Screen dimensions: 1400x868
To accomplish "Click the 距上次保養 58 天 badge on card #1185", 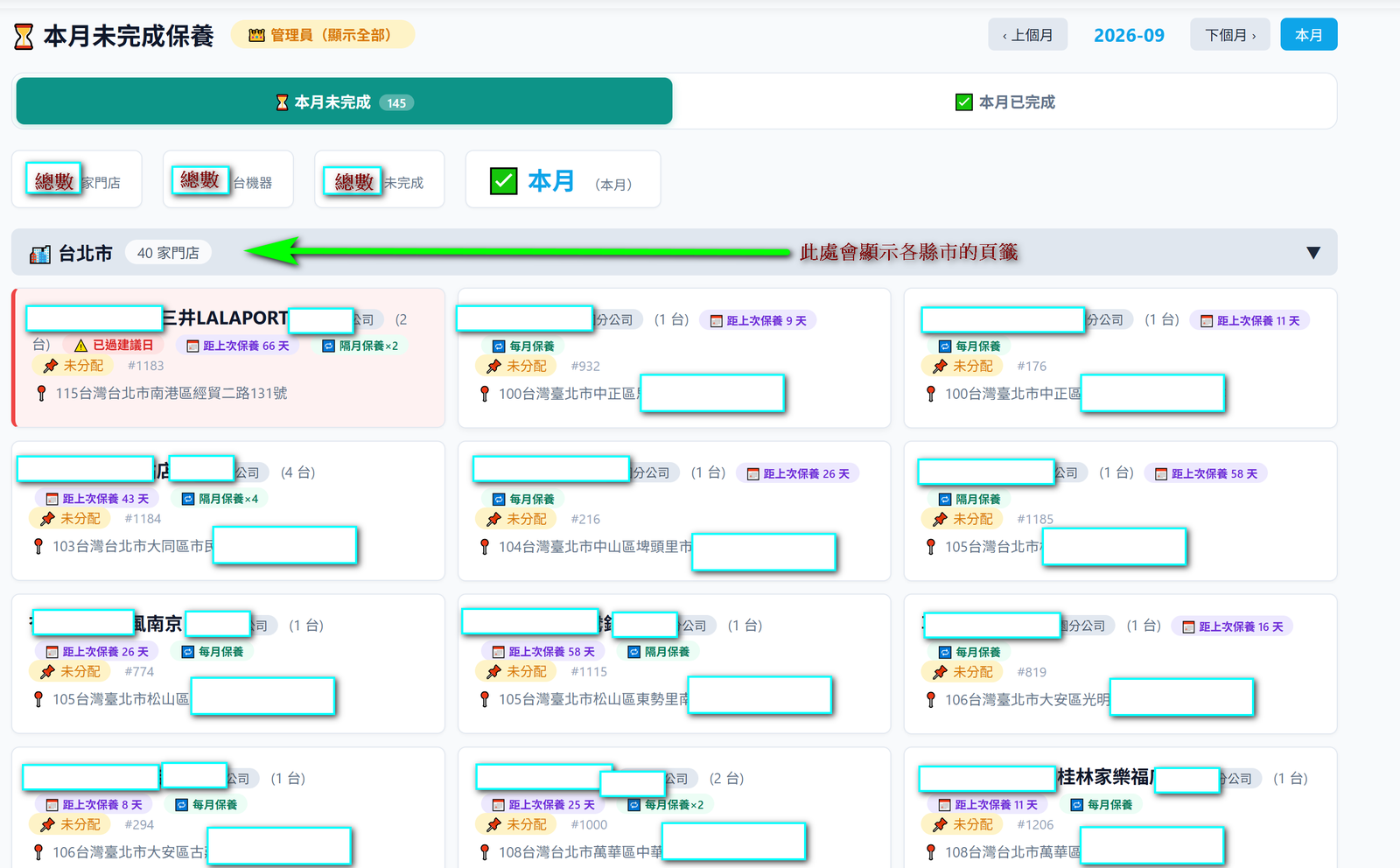I will (1205, 474).
